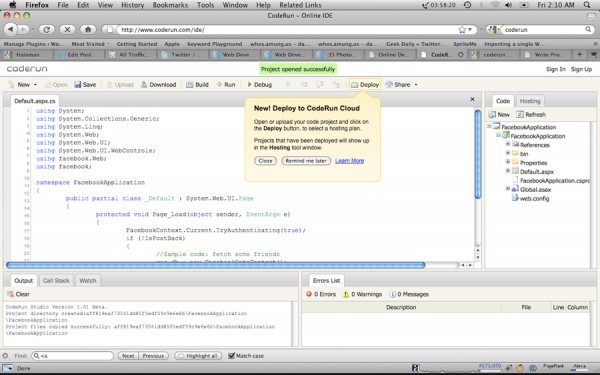600x375 pixels.
Task: Click the find text input field
Action: click(x=73, y=356)
